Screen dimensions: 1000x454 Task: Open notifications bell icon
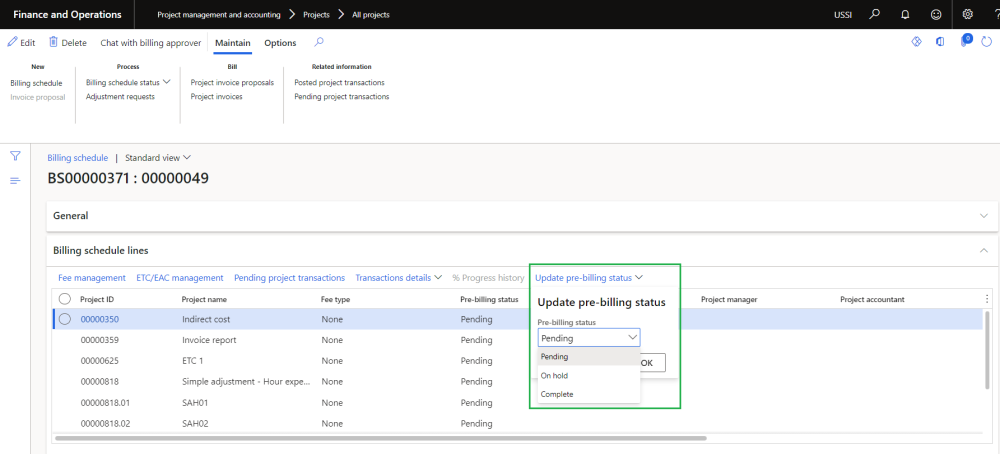[905, 15]
